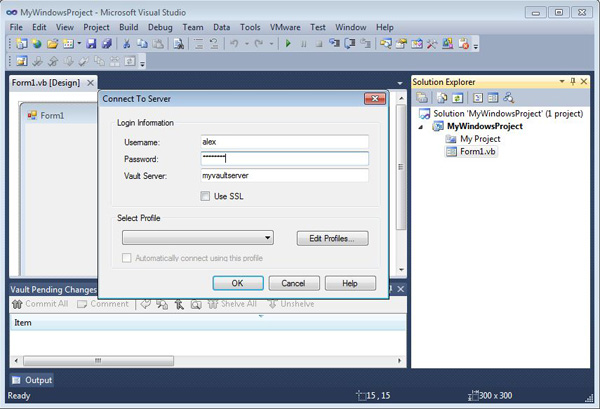
Task: Switch to the Form1.vb [Design] tab
Action: tap(46, 82)
